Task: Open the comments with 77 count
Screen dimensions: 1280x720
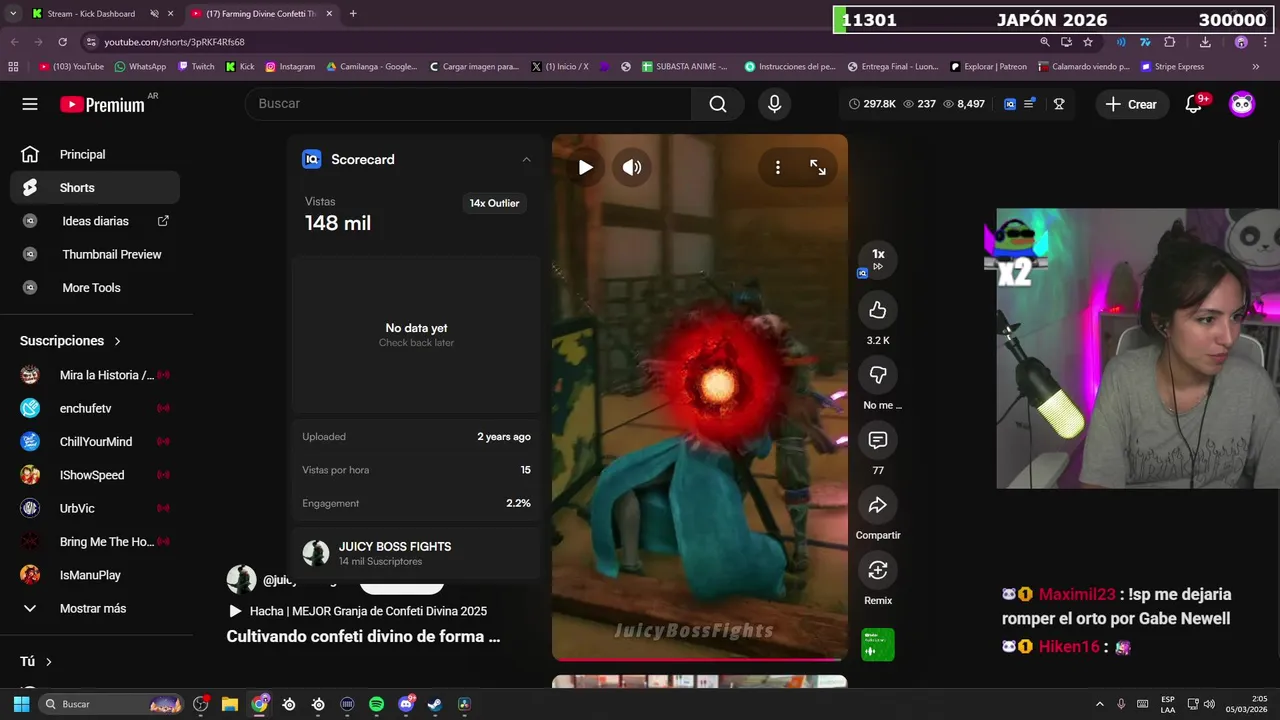Action: click(878, 440)
